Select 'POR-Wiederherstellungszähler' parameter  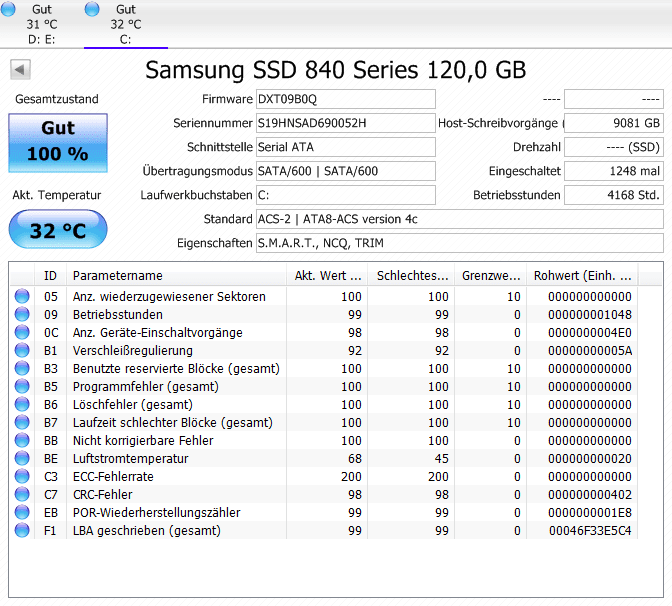pyautogui.click(x=157, y=513)
